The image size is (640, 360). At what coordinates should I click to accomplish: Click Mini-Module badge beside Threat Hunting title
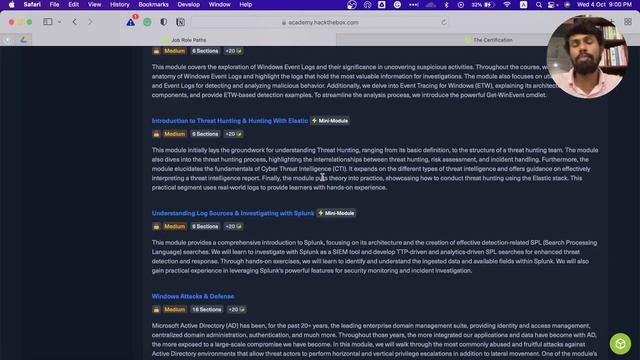tap(330, 121)
